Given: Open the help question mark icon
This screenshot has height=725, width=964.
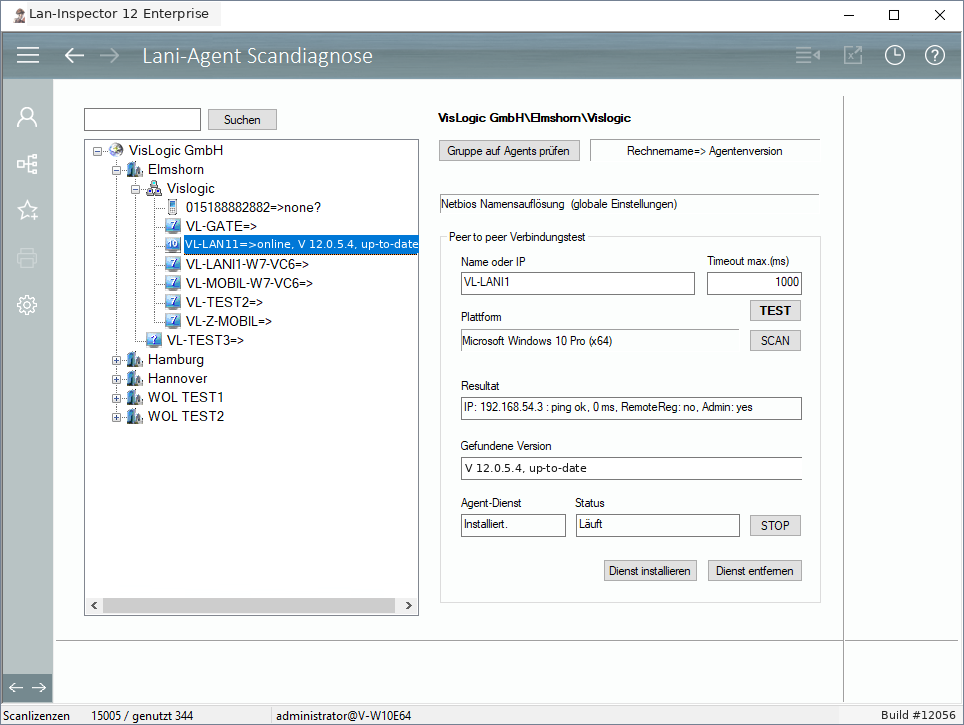Looking at the screenshot, I should pyautogui.click(x=934, y=55).
